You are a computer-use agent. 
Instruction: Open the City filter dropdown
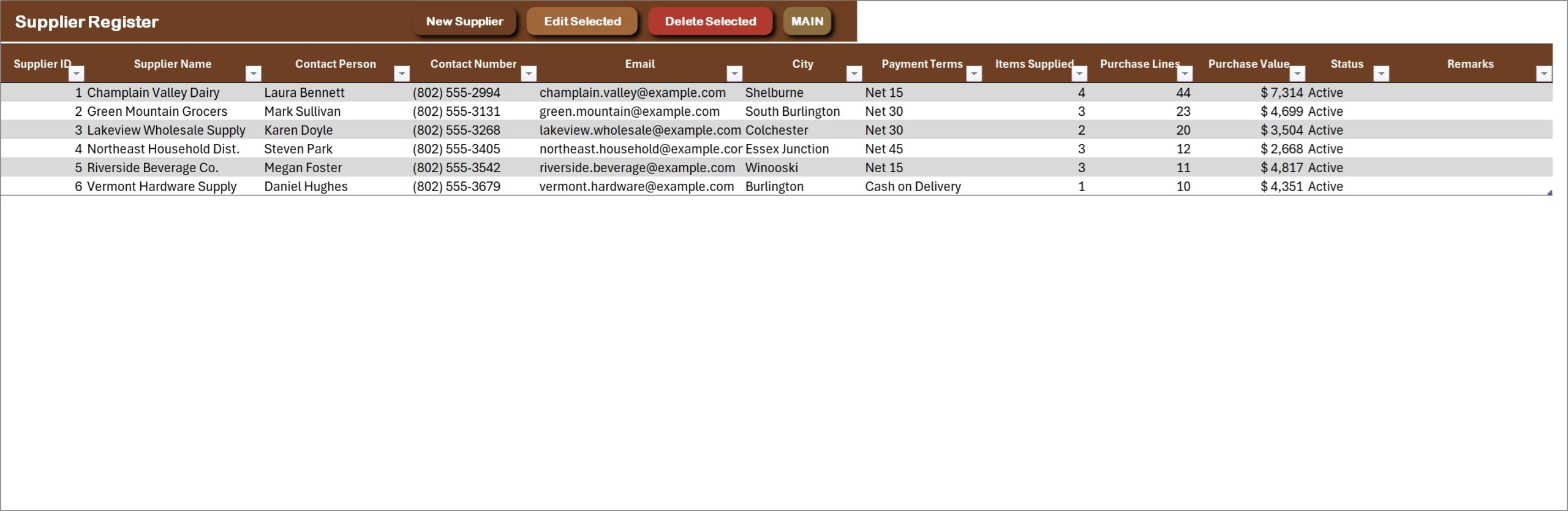pyautogui.click(x=854, y=74)
